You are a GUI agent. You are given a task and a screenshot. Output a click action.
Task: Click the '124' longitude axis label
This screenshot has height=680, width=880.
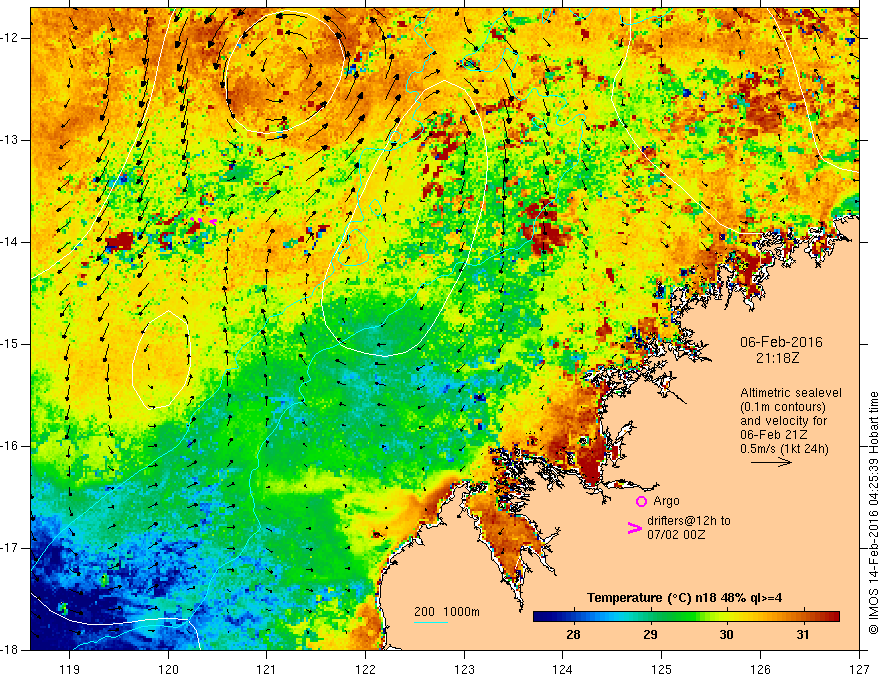[563, 669]
